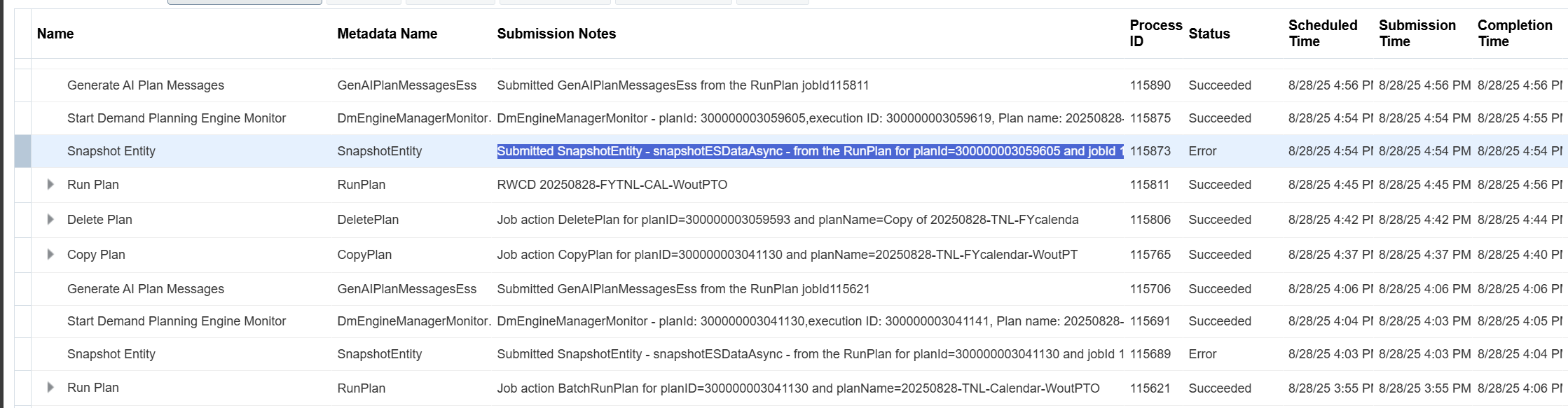The height and width of the screenshot is (408, 1568).
Task: Select the Generate AI Plan Messages row, process 115890
Action: click(x=145, y=85)
